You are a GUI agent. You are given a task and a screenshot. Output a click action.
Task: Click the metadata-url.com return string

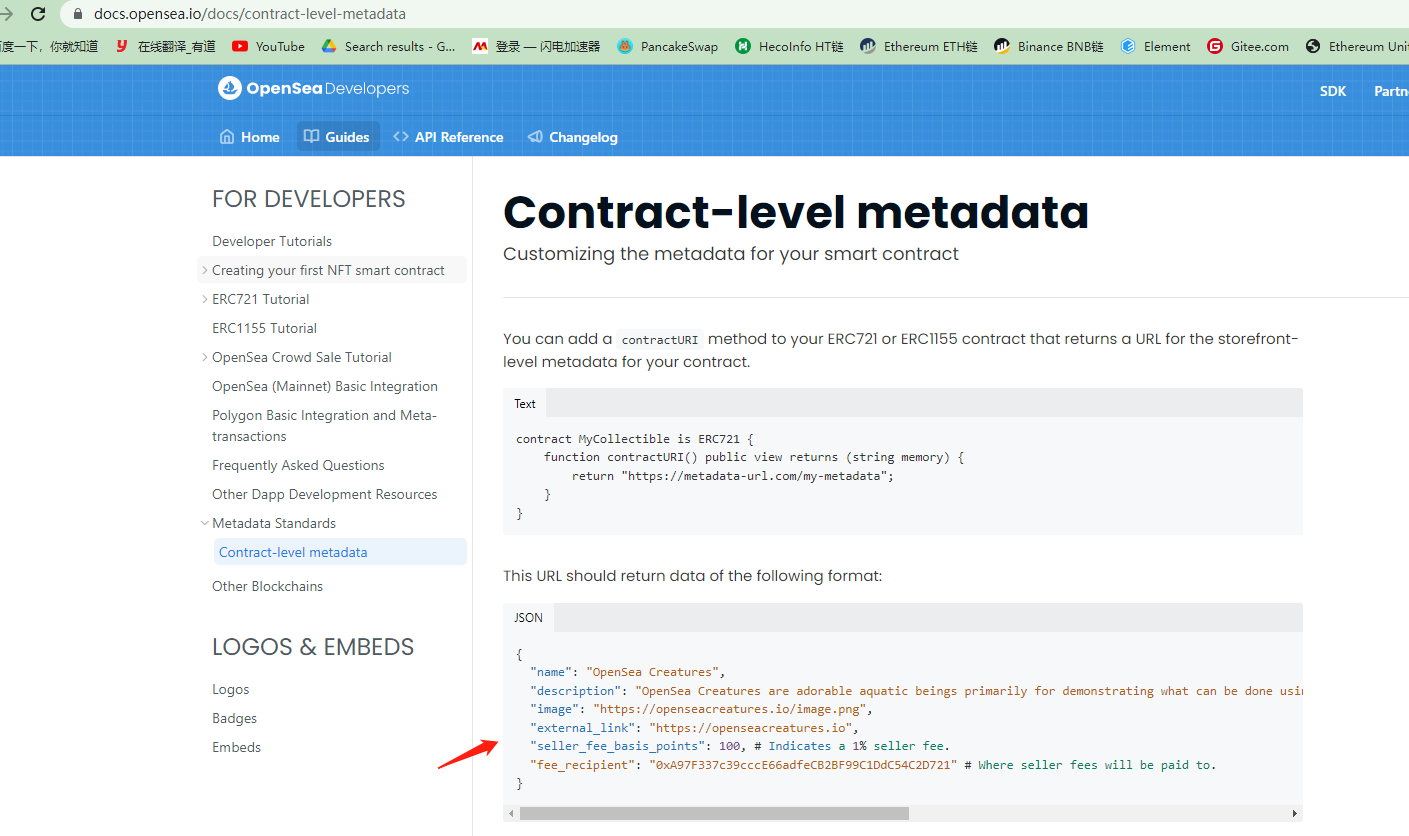click(x=756, y=476)
